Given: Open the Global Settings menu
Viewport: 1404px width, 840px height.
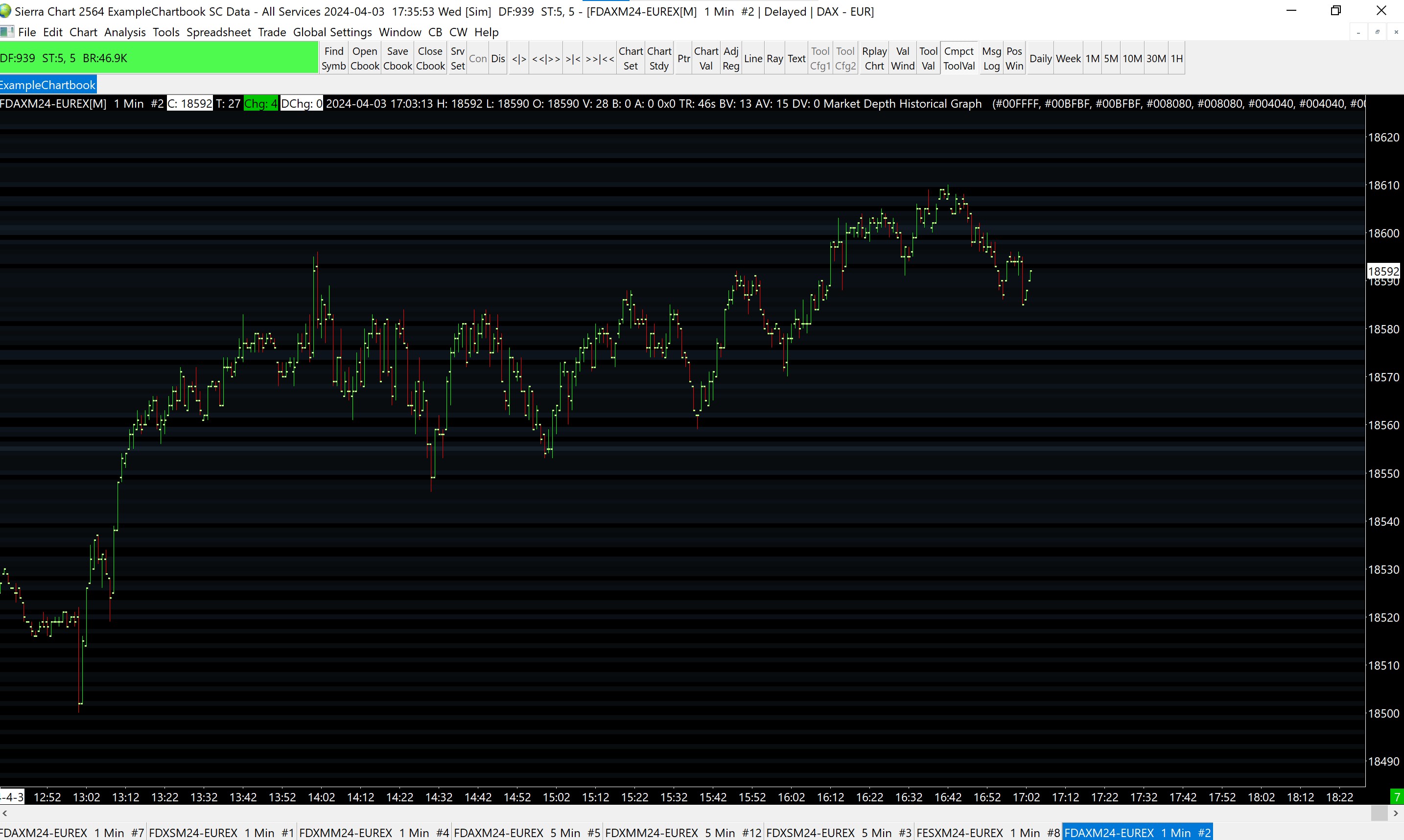Looking at the screenshot, I should point(332,32).
